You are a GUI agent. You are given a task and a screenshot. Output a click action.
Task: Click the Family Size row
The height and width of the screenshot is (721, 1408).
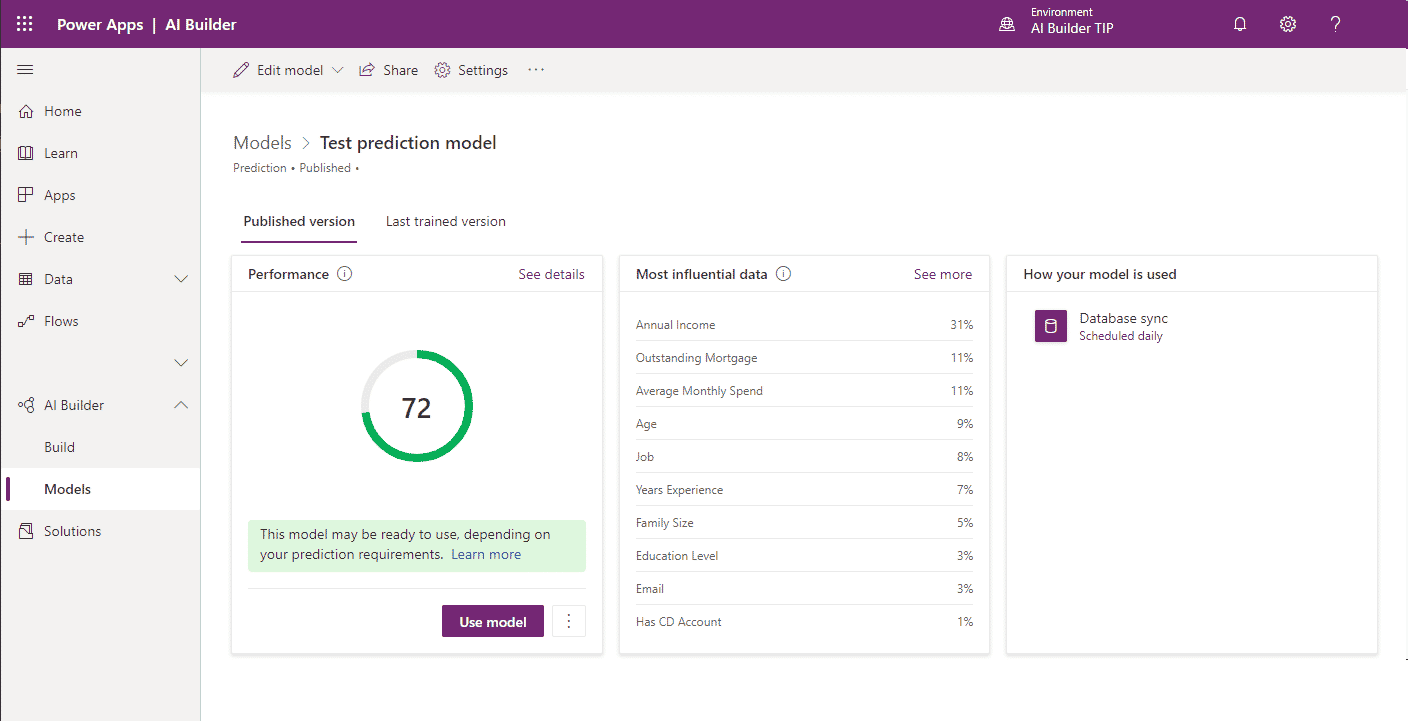tap(804, 523)
